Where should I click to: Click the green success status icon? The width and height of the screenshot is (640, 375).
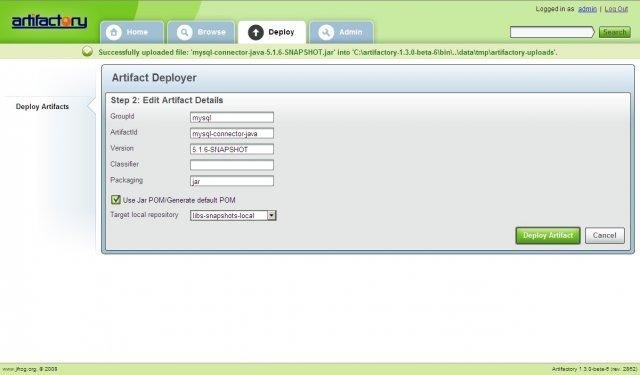tap(87, 51)
